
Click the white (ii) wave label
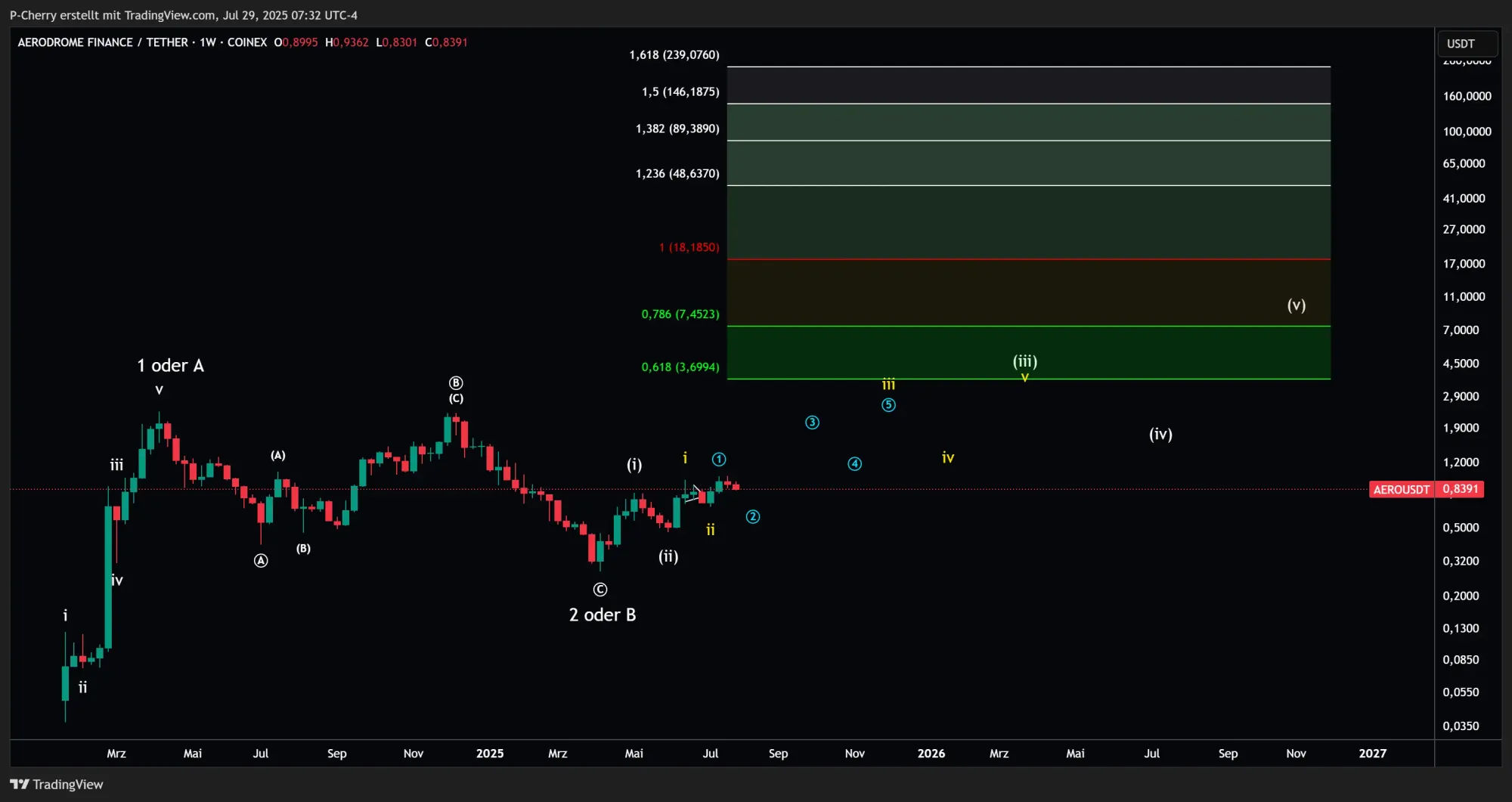pos(668,557)
